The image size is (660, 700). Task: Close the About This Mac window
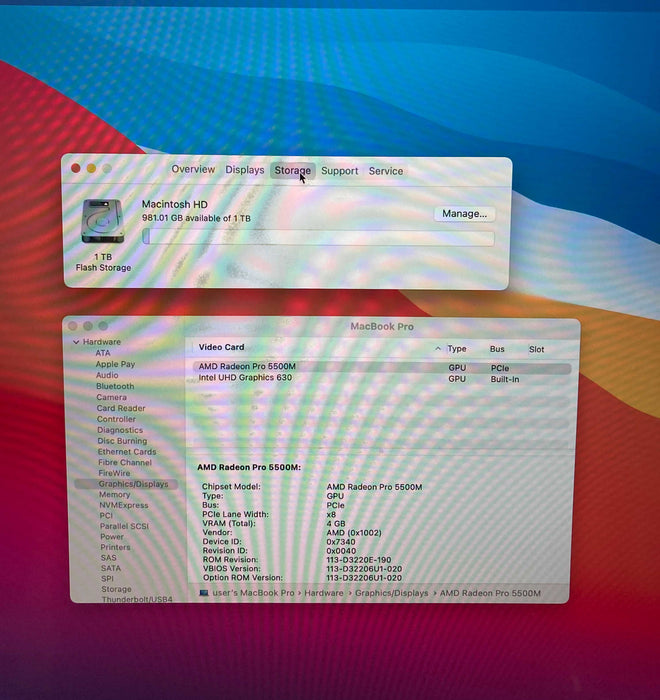[x=75, y=168]
